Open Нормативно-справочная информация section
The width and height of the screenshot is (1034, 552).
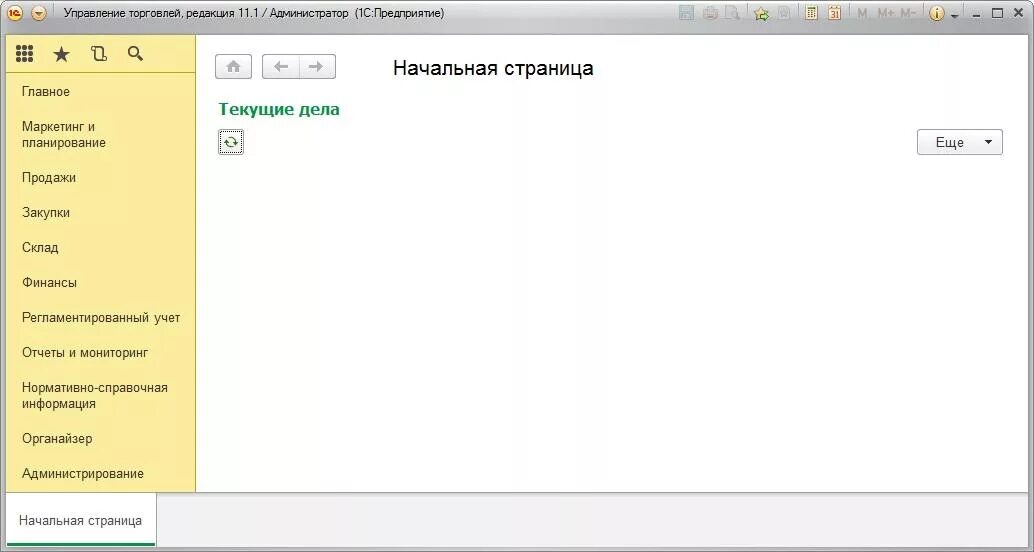(94, 396)
